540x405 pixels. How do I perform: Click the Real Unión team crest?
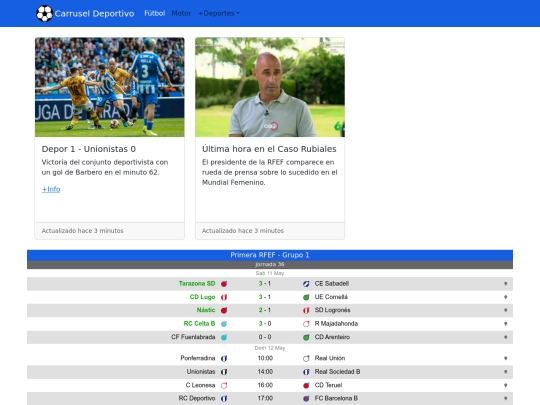pos(306,359)
